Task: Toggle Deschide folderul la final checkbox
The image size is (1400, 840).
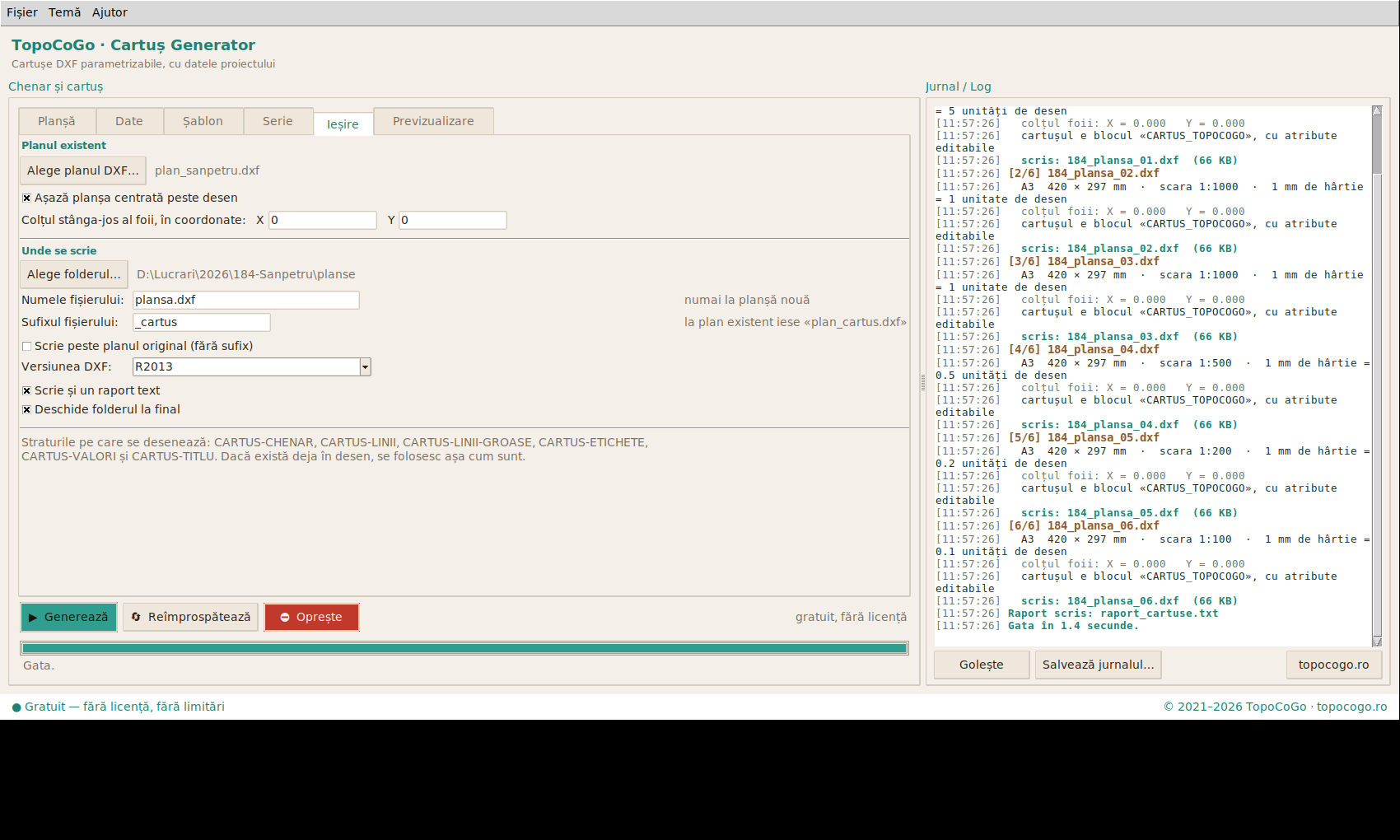Action: coord(26,410)
